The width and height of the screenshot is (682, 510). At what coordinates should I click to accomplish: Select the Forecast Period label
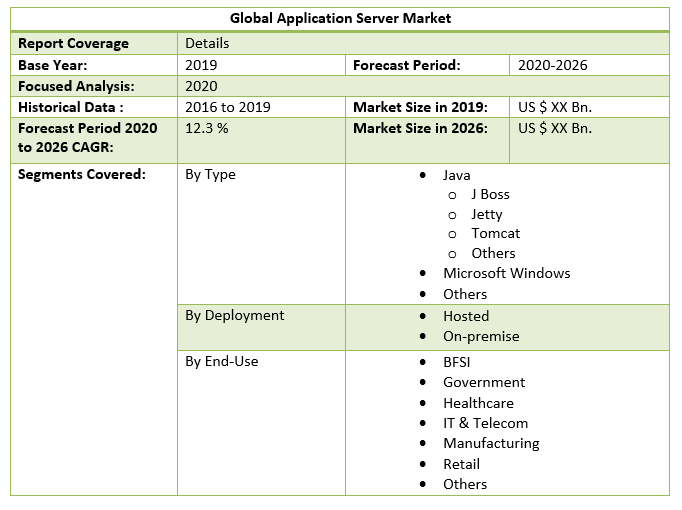coord(406,65)
